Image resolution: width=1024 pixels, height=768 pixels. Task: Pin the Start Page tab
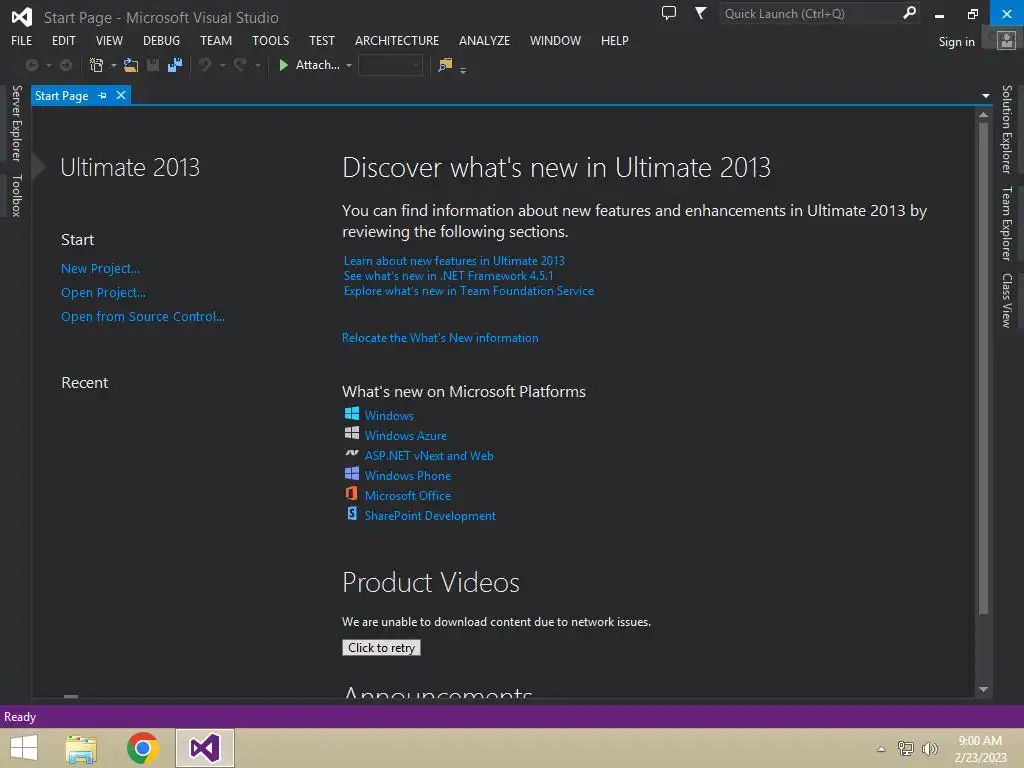click(x=102, y=96)
